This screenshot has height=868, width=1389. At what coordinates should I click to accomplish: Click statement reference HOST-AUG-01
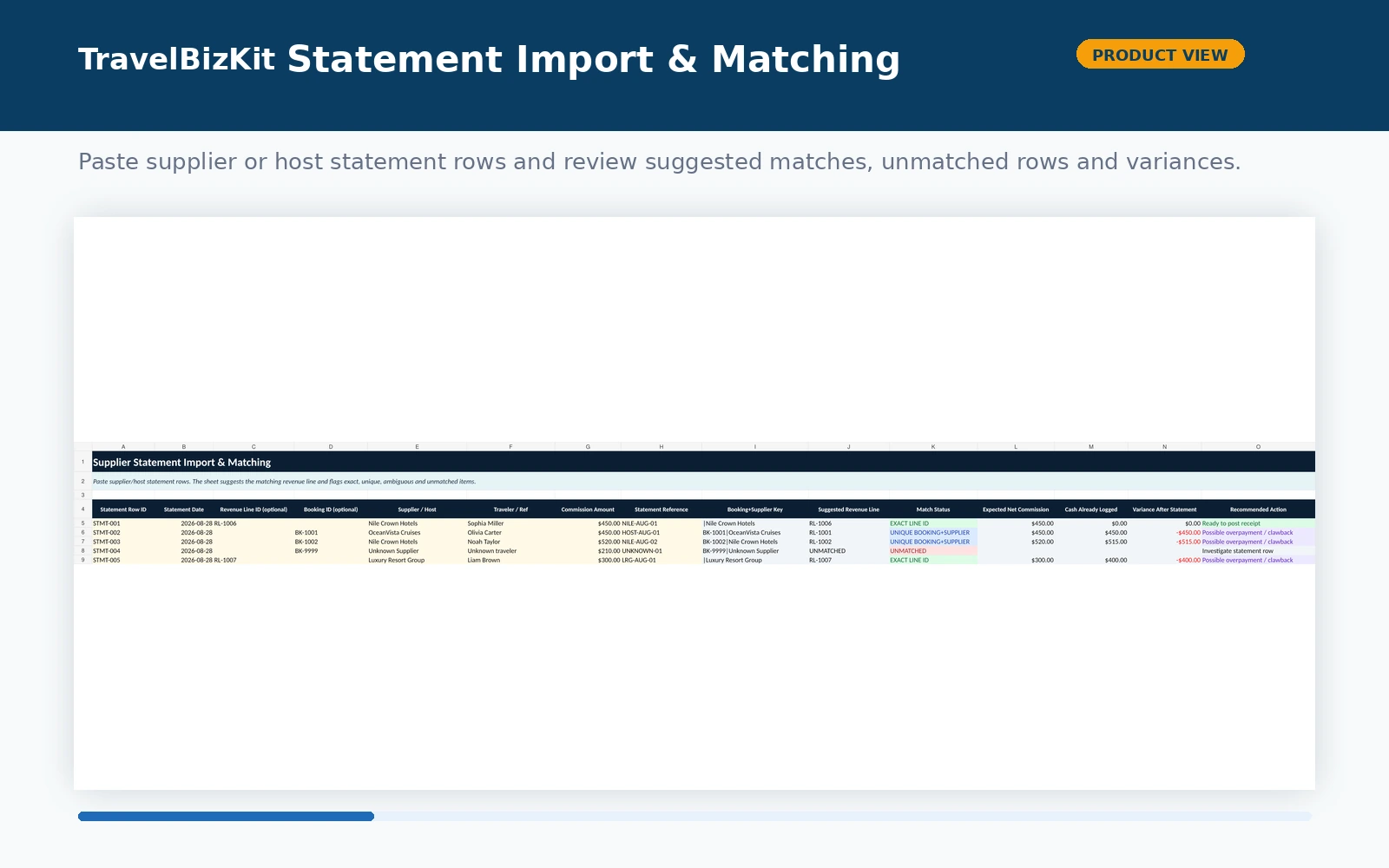pos(662,533)
